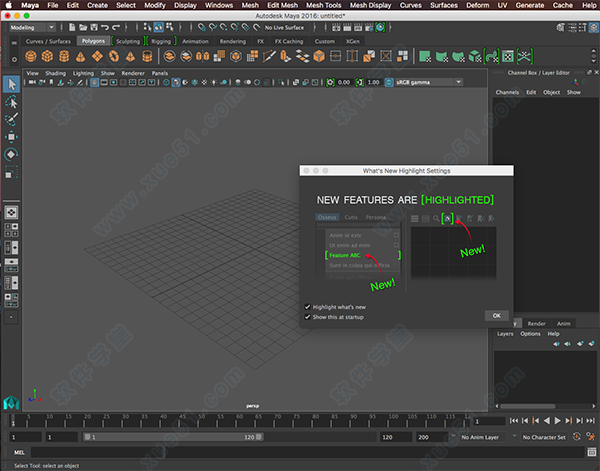Open the Edit Mesh menu
Viewport: 600px width, 471px height.
coord(282,5)
